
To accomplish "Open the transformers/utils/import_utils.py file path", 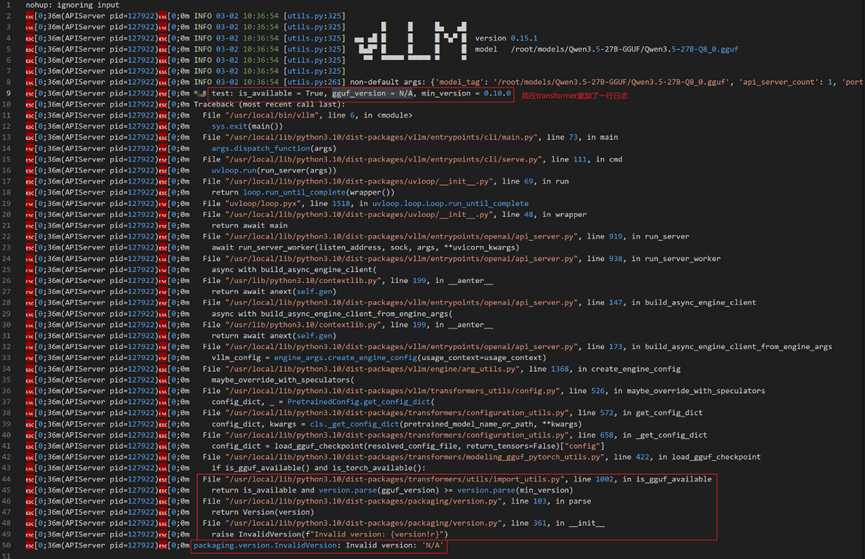I will pos(395,479).
